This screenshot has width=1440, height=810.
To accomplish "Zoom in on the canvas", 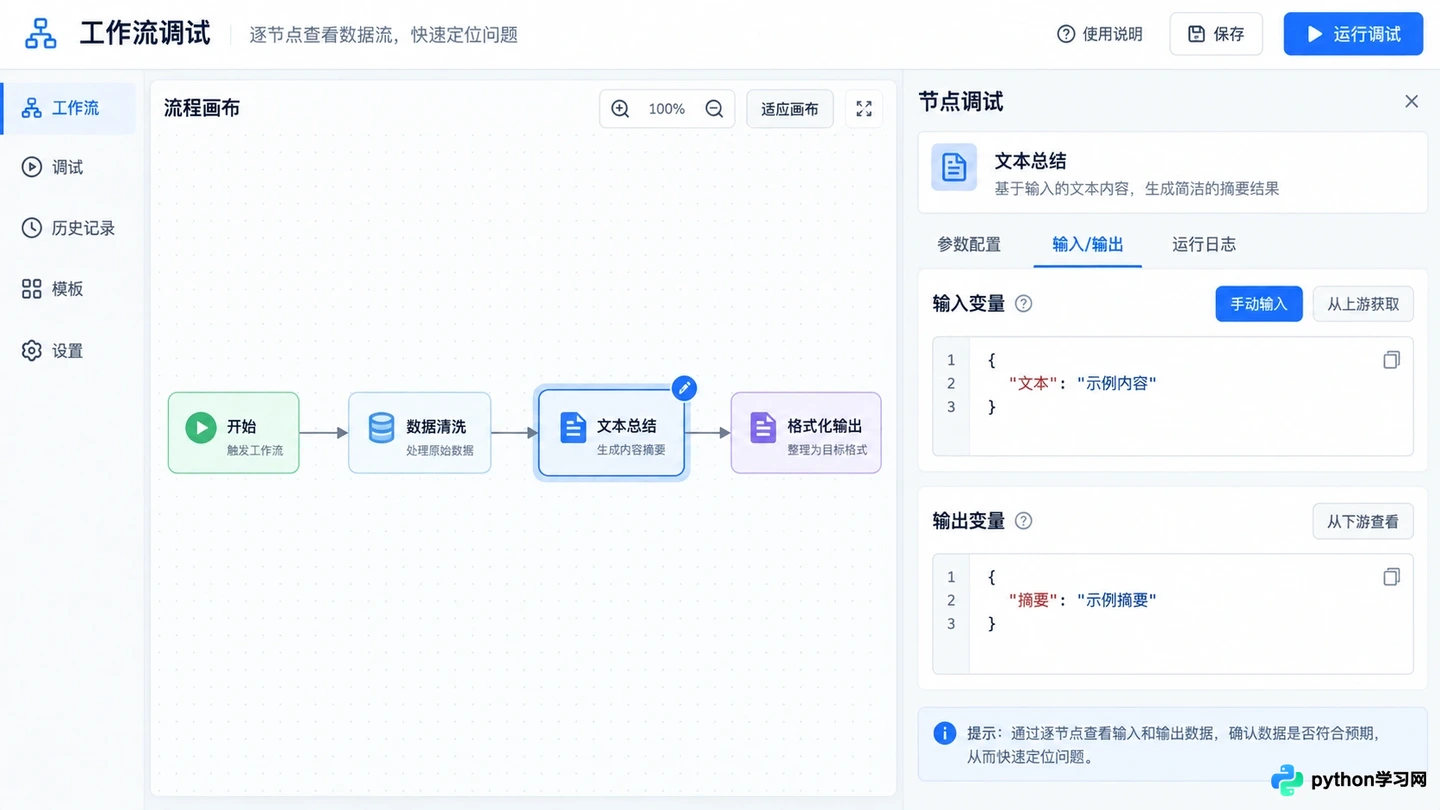I will 620,109.
